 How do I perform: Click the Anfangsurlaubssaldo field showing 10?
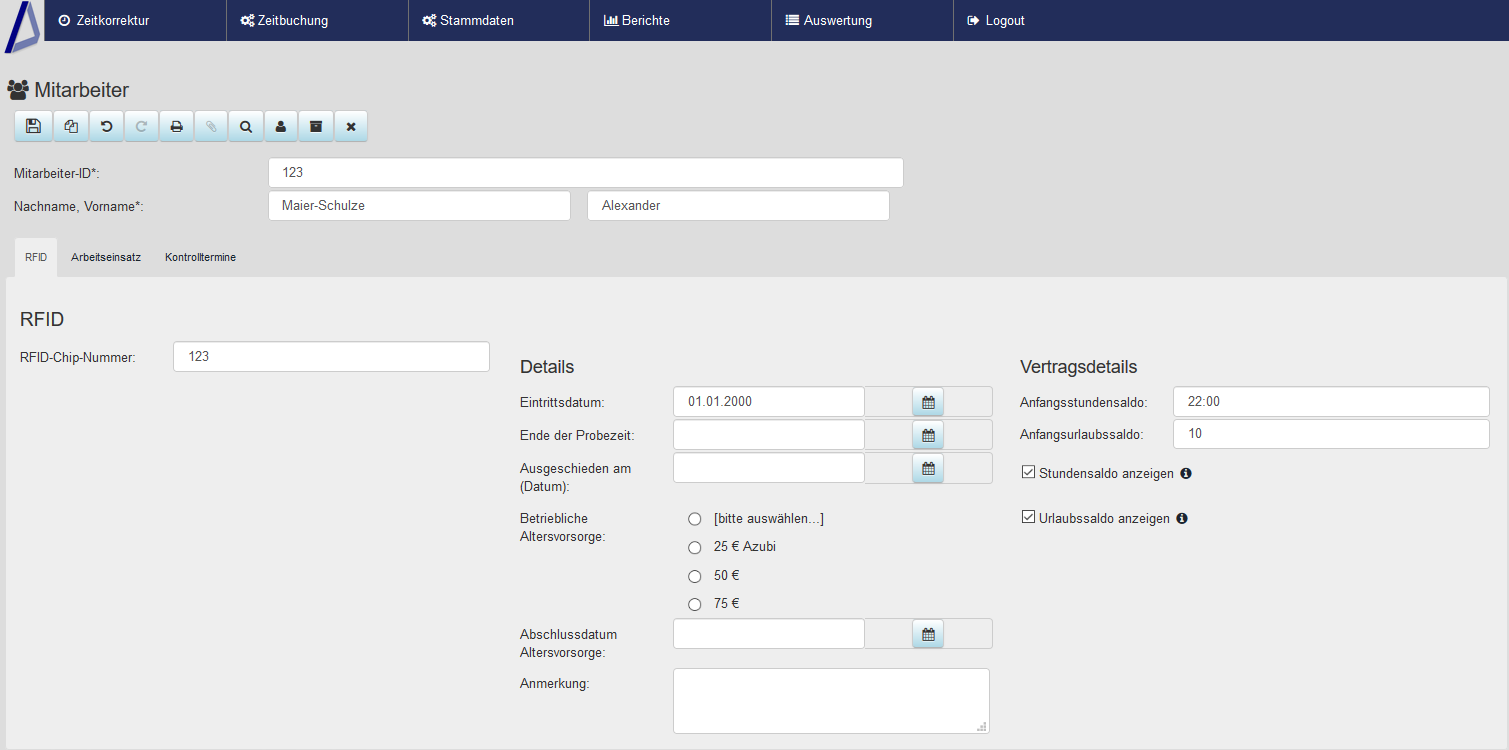[x=1331, y=434]
